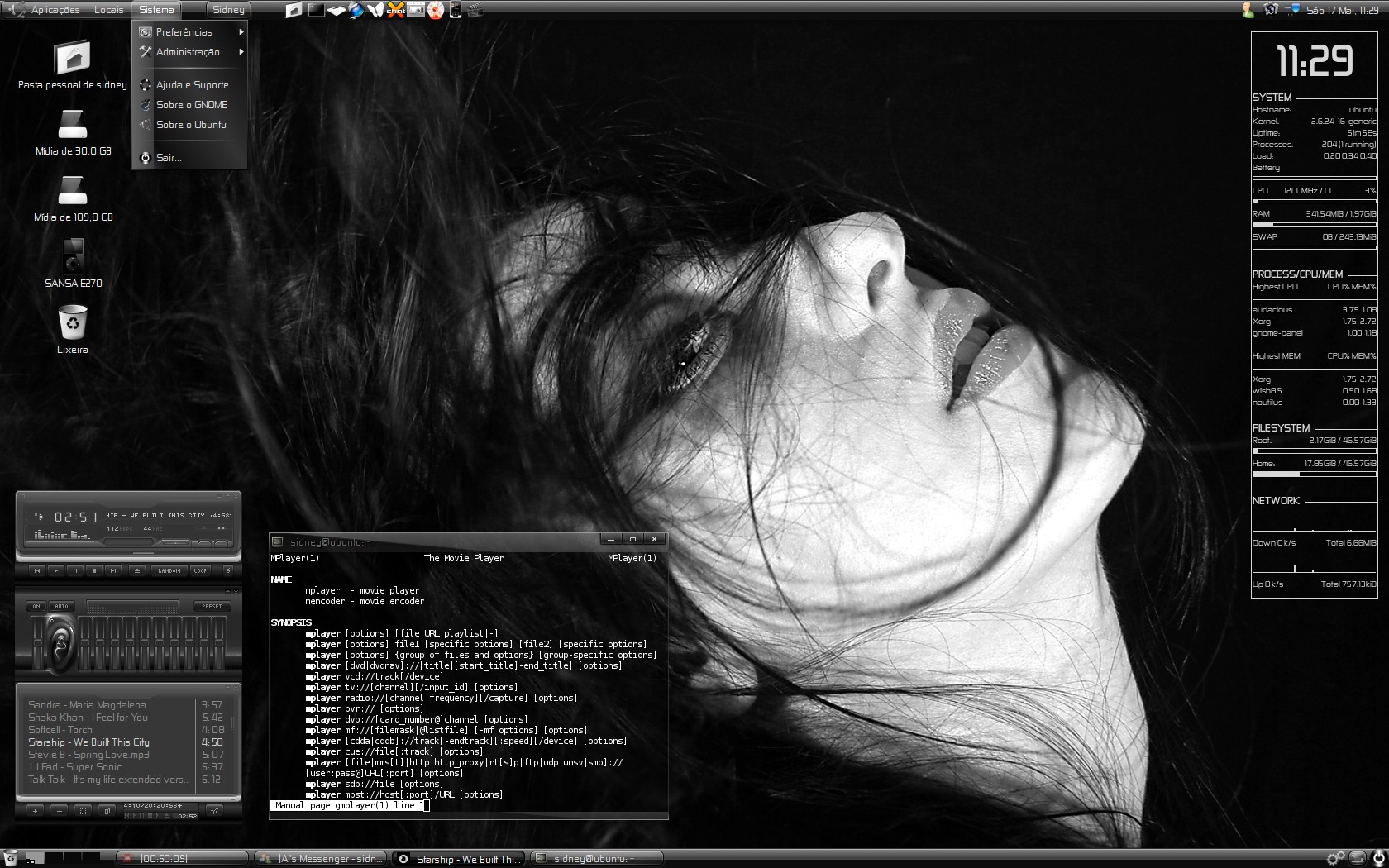Click the Sistema menu in the panel
The height and width of the screenshot is (868, 1389).
pyautogui.click(x=156, y=10)
